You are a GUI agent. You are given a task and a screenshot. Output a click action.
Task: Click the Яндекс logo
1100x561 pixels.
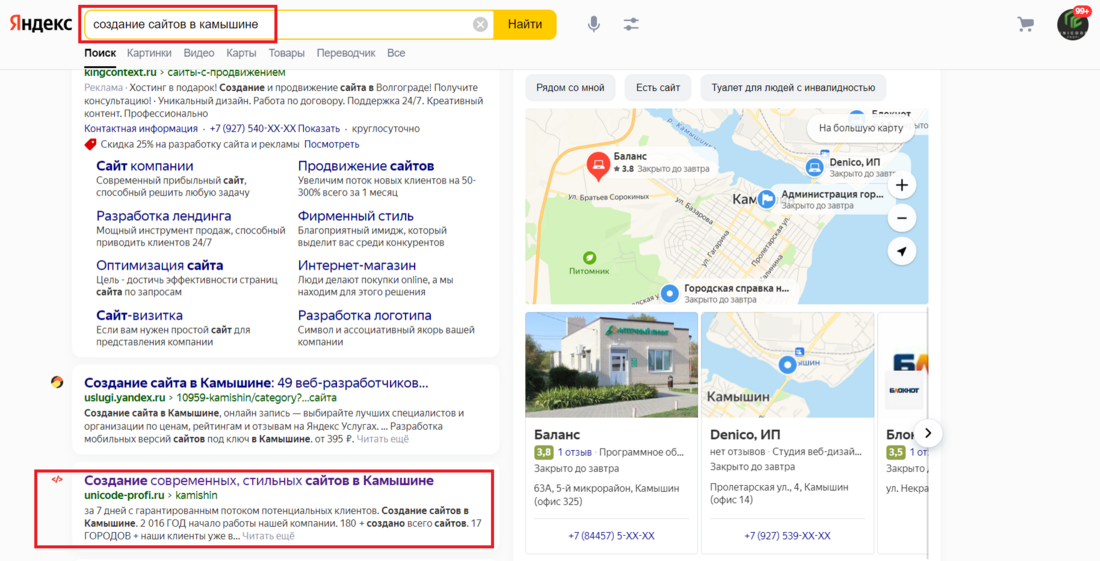point(41,24)
